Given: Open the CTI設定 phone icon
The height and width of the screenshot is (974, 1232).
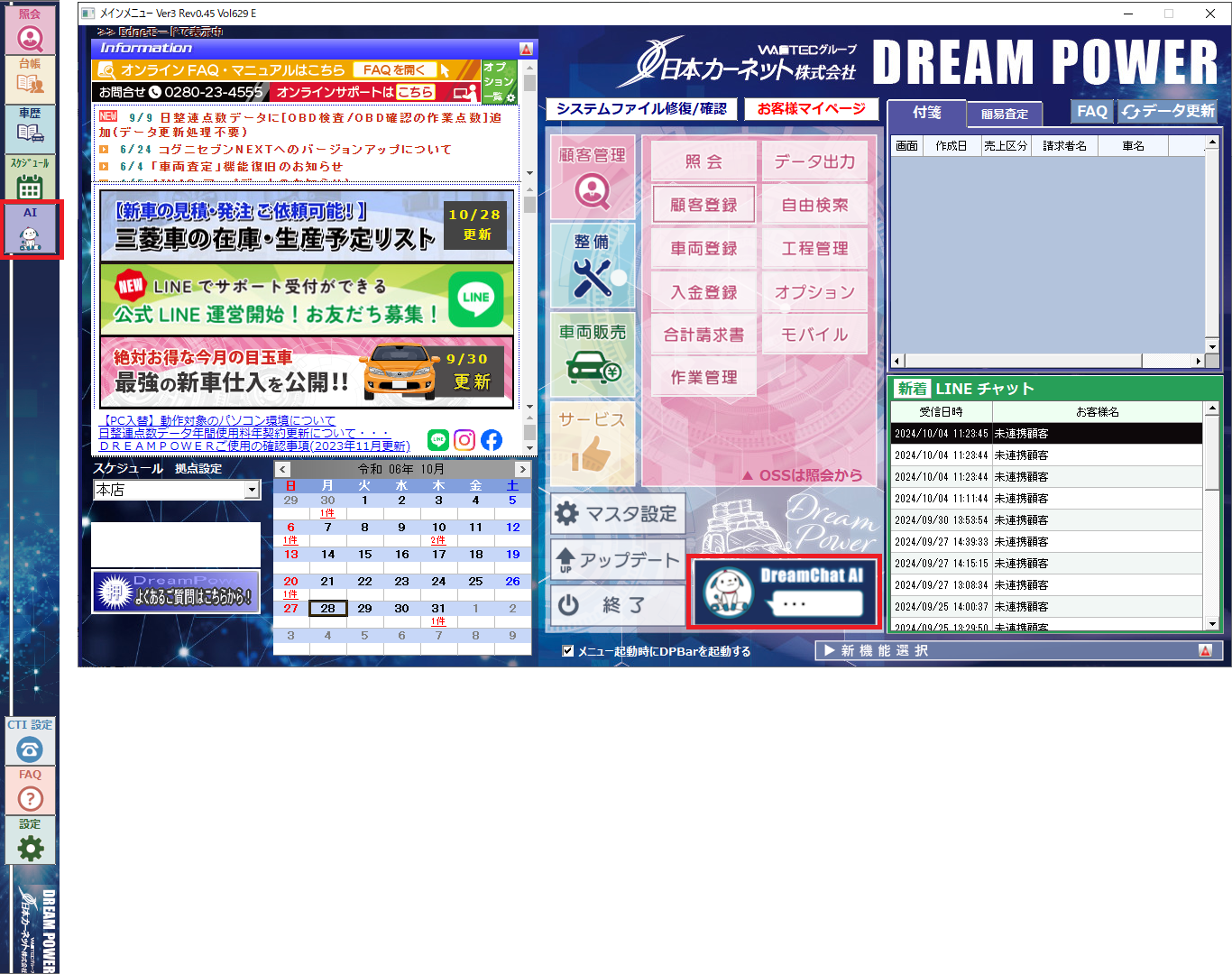Looking at the screenshot, I should (30, 741).
